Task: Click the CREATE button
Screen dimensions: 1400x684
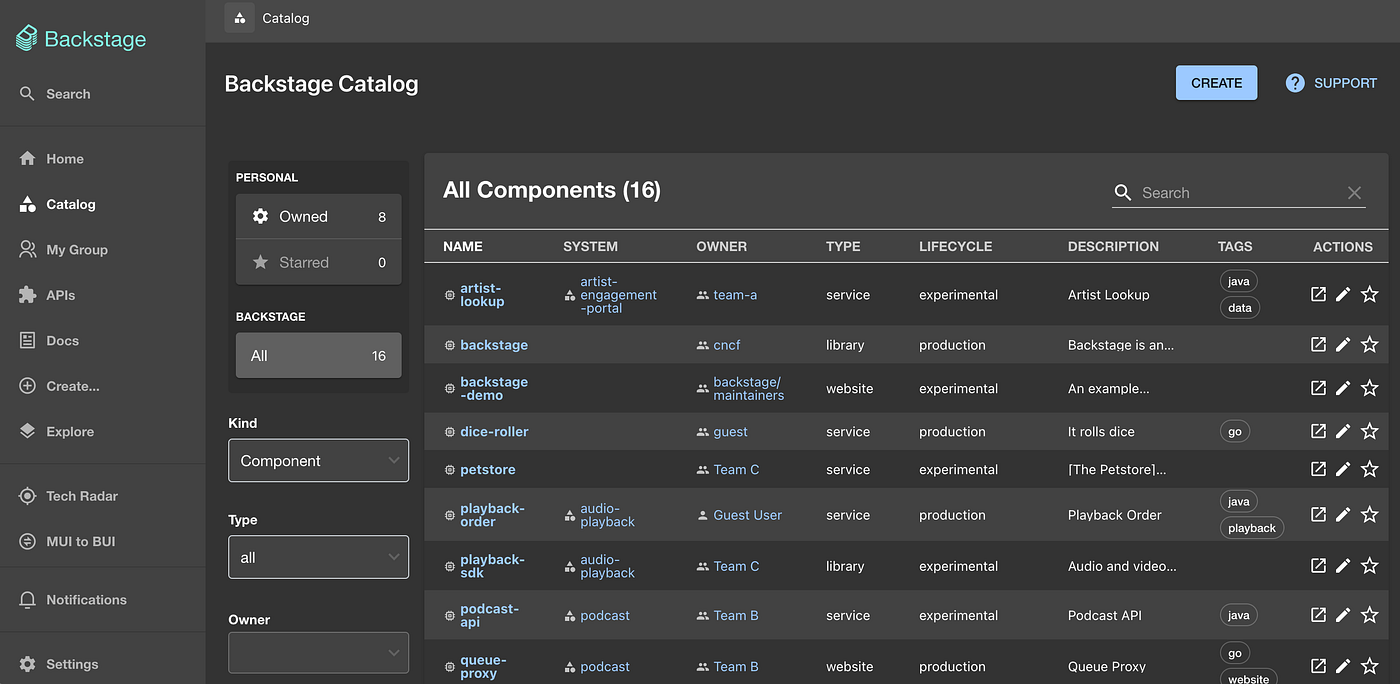Action: pos(1216,83)
